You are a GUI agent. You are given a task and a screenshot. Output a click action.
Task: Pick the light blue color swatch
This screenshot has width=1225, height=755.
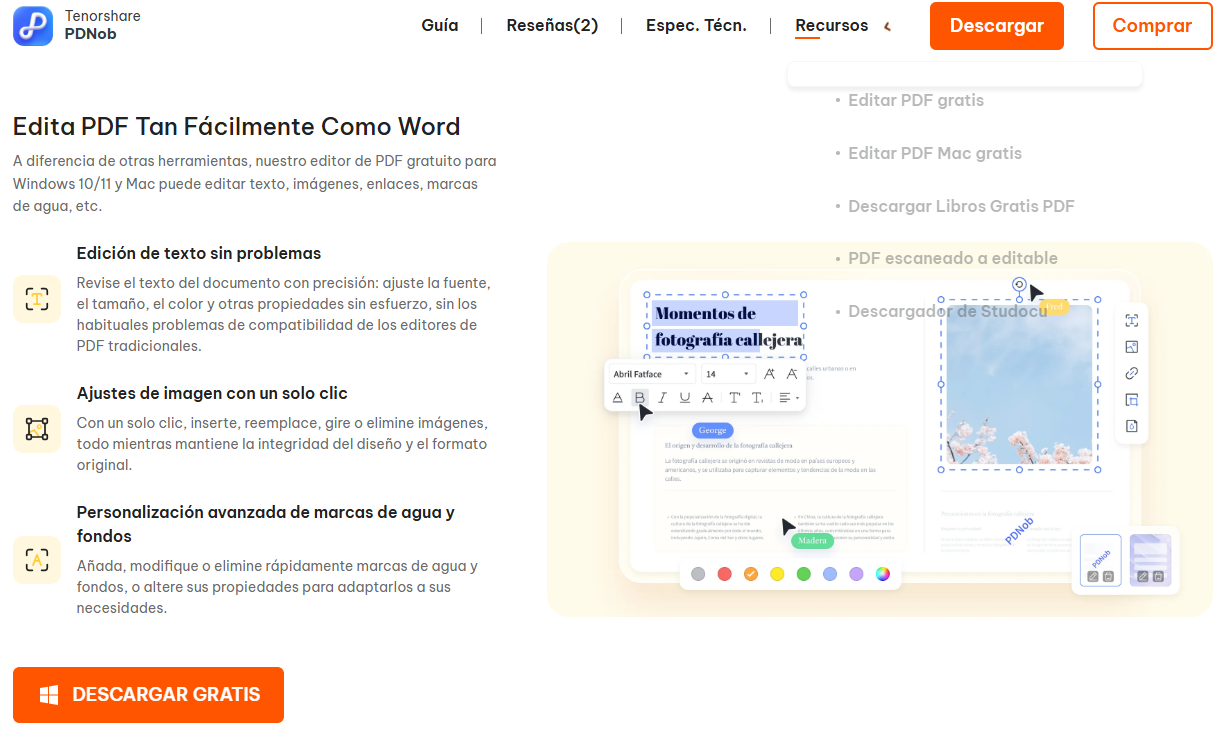pyautogui.click(x=830, y=574)
